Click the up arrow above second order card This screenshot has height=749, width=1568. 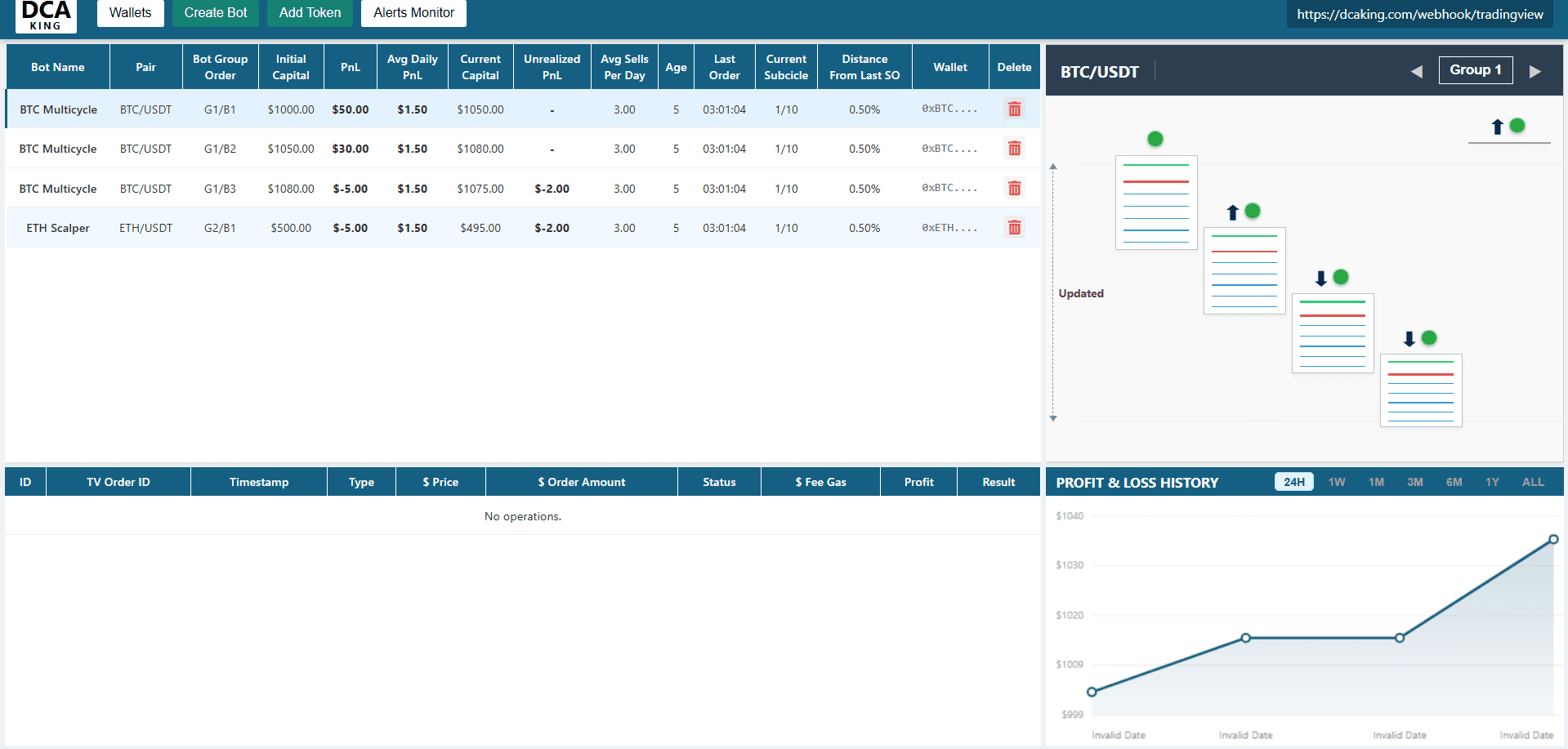click(1233, 212)
